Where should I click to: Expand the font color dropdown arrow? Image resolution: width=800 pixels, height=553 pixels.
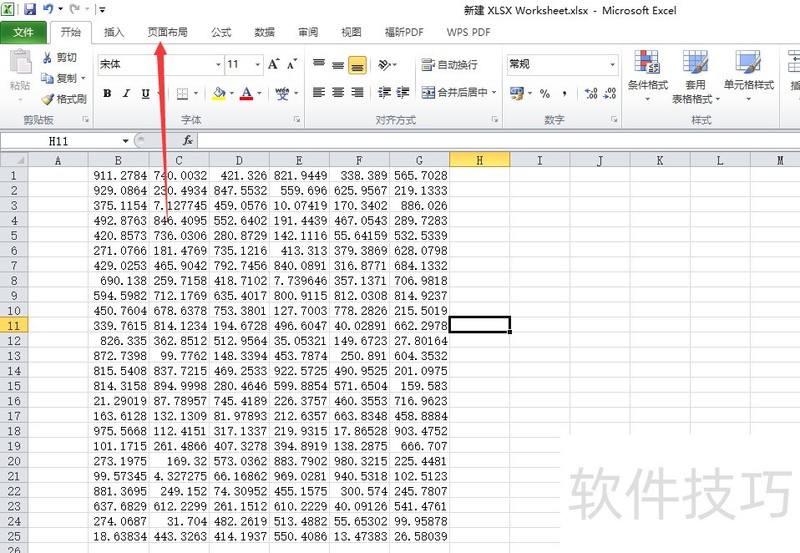[x=259, y=93]
